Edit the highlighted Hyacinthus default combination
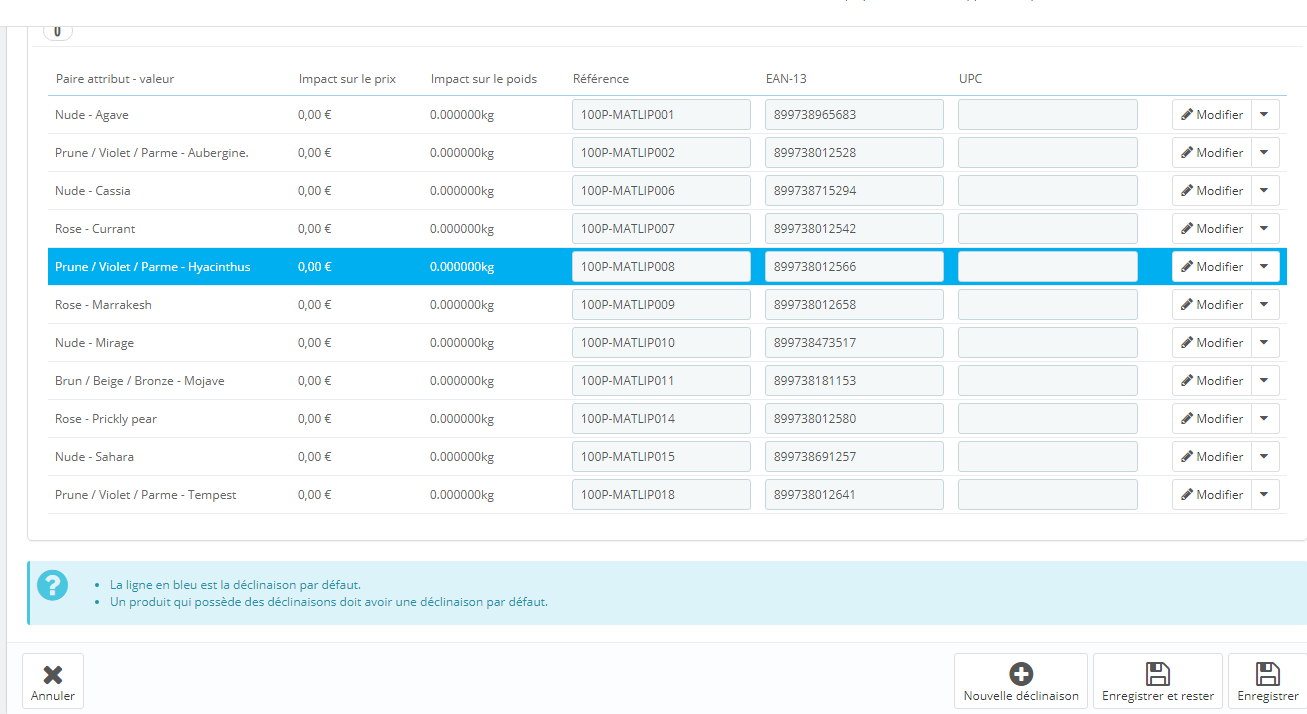 tap(1212, 267)
